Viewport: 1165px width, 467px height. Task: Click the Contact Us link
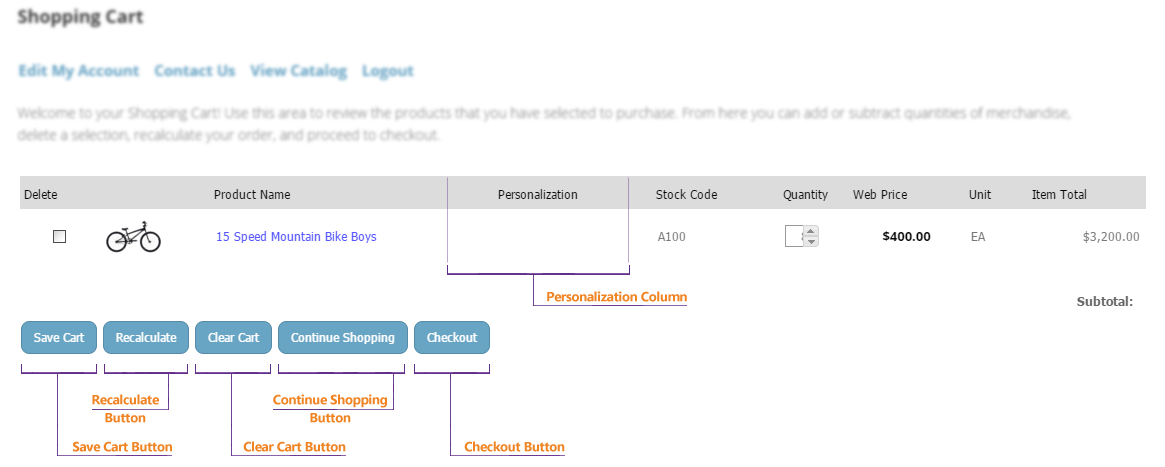(x=195, y=71)
